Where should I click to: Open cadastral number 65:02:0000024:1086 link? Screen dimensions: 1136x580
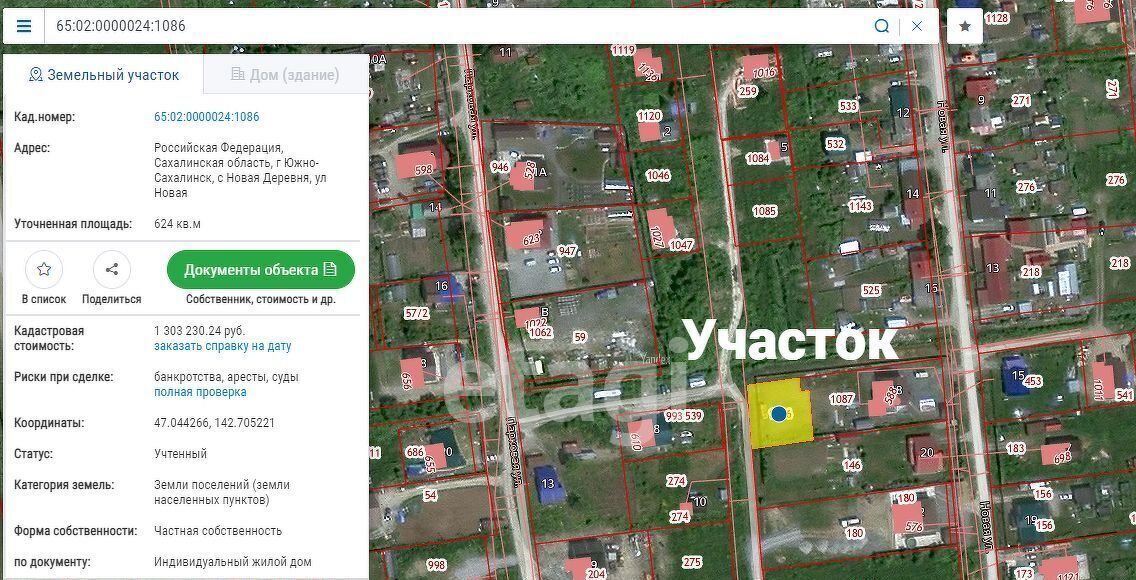206,117
